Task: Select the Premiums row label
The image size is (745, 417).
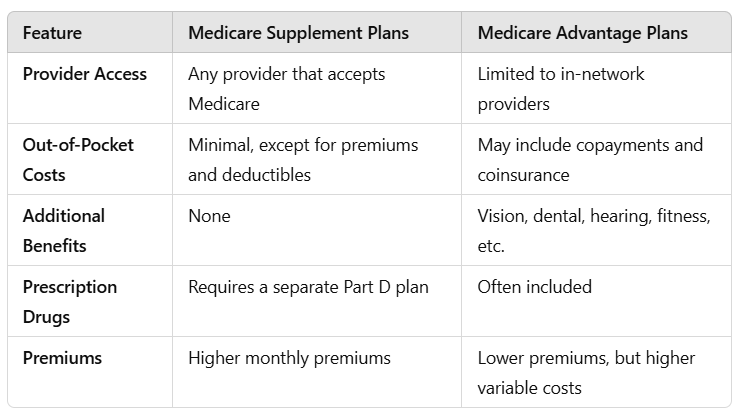Action: pyautogui.click(x=62, y=358)
